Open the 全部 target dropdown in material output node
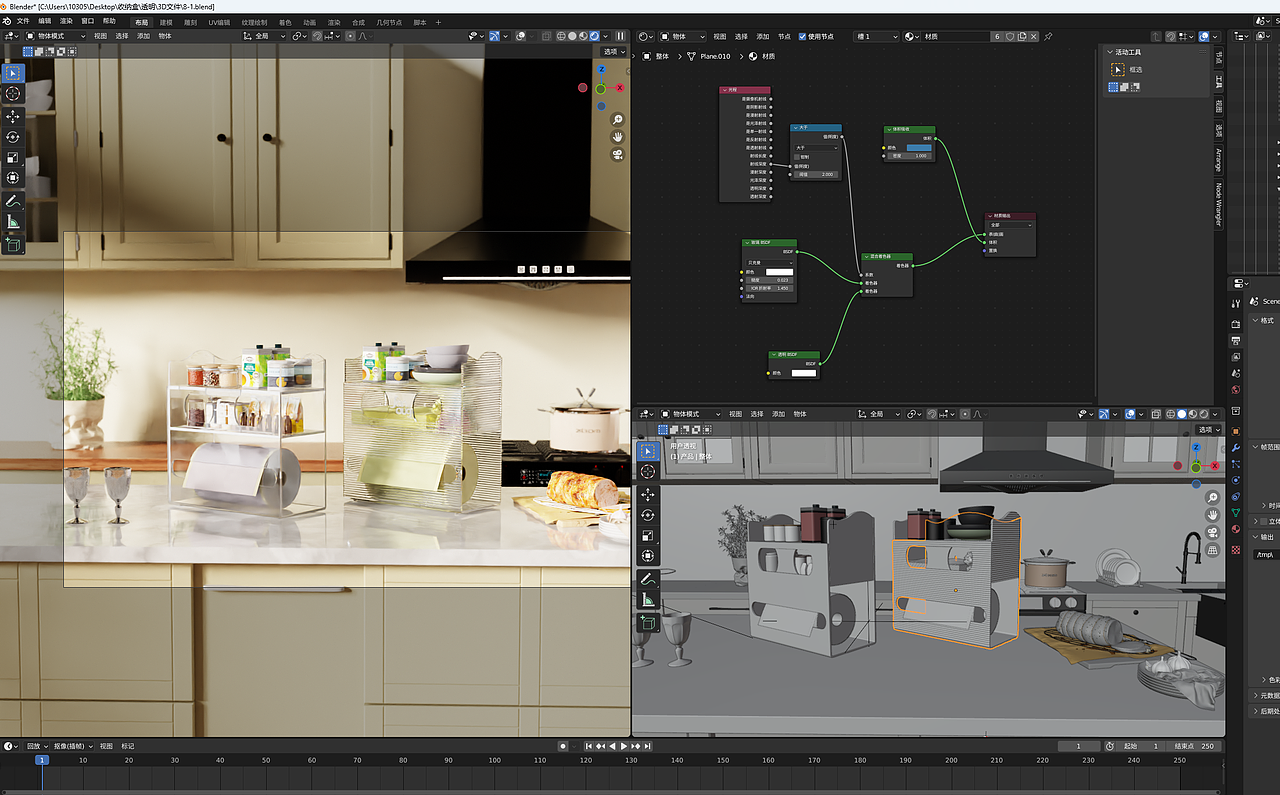This screenshot has height=795, width=1280. pos(1008,225)
